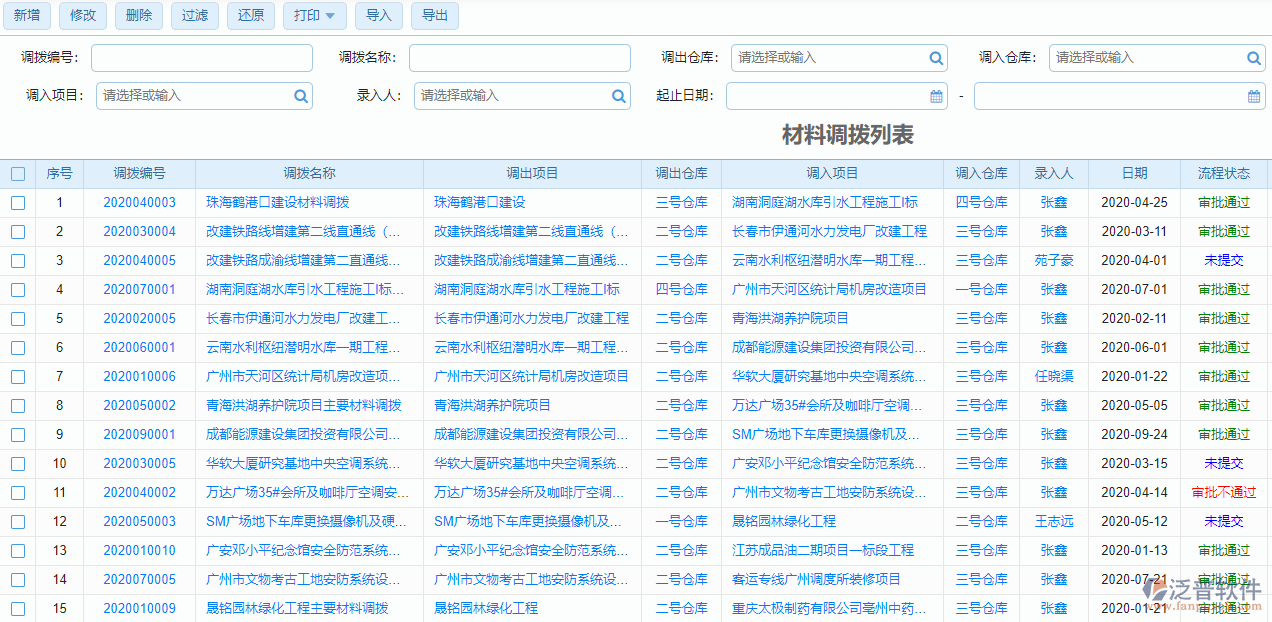Sort by 流程状态 column header
The image size is (1272, 622).
click(1223, 174)
